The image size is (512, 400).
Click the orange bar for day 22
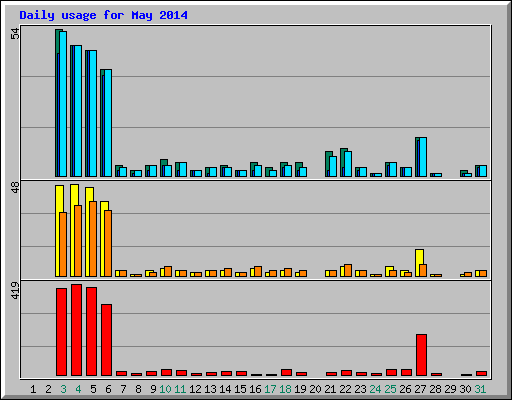348,271
